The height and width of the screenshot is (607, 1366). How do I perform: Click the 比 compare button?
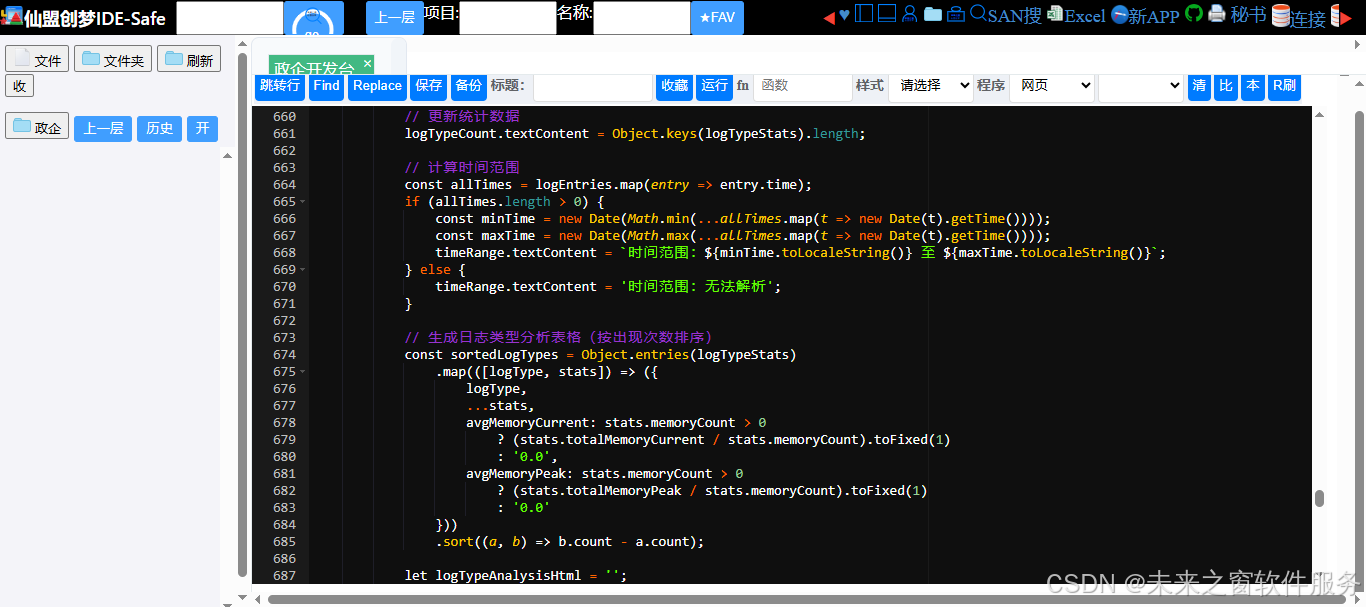tap(1226, 86)
